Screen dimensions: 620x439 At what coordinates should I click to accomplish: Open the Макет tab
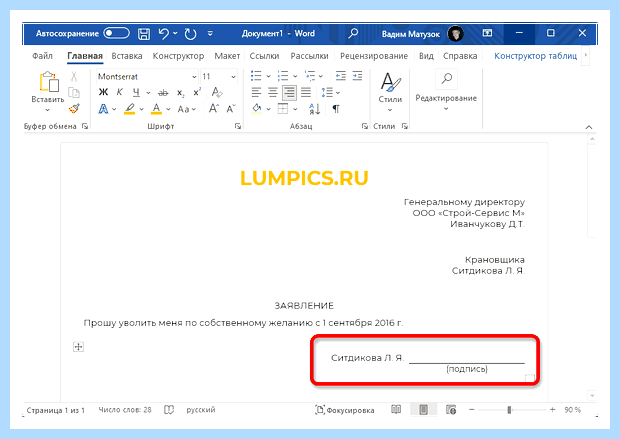227,56
